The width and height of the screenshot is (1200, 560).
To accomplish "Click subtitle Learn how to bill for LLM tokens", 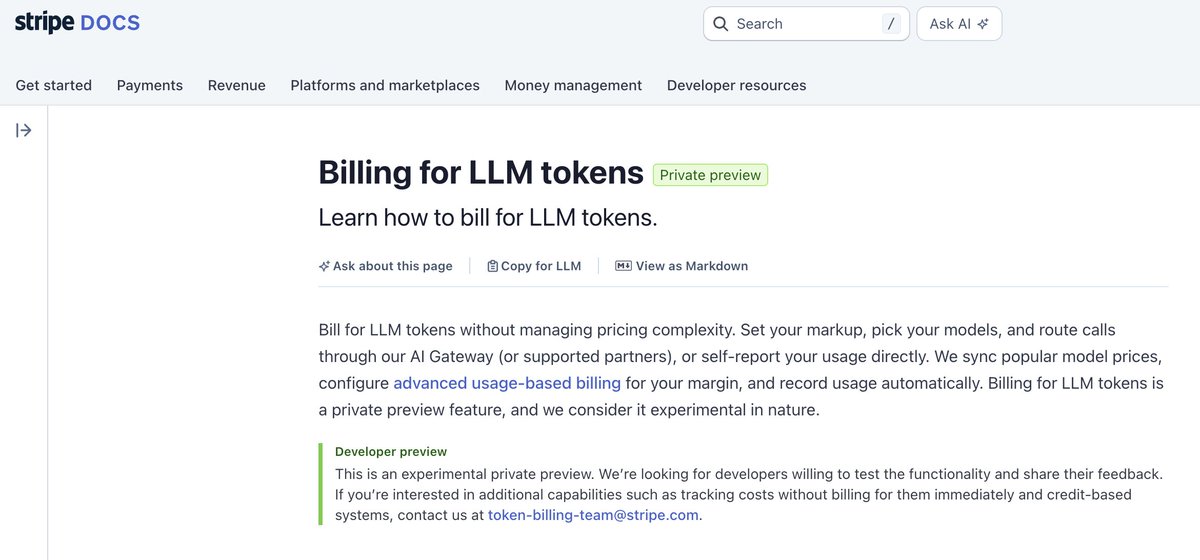I will [x=488, y=217].
